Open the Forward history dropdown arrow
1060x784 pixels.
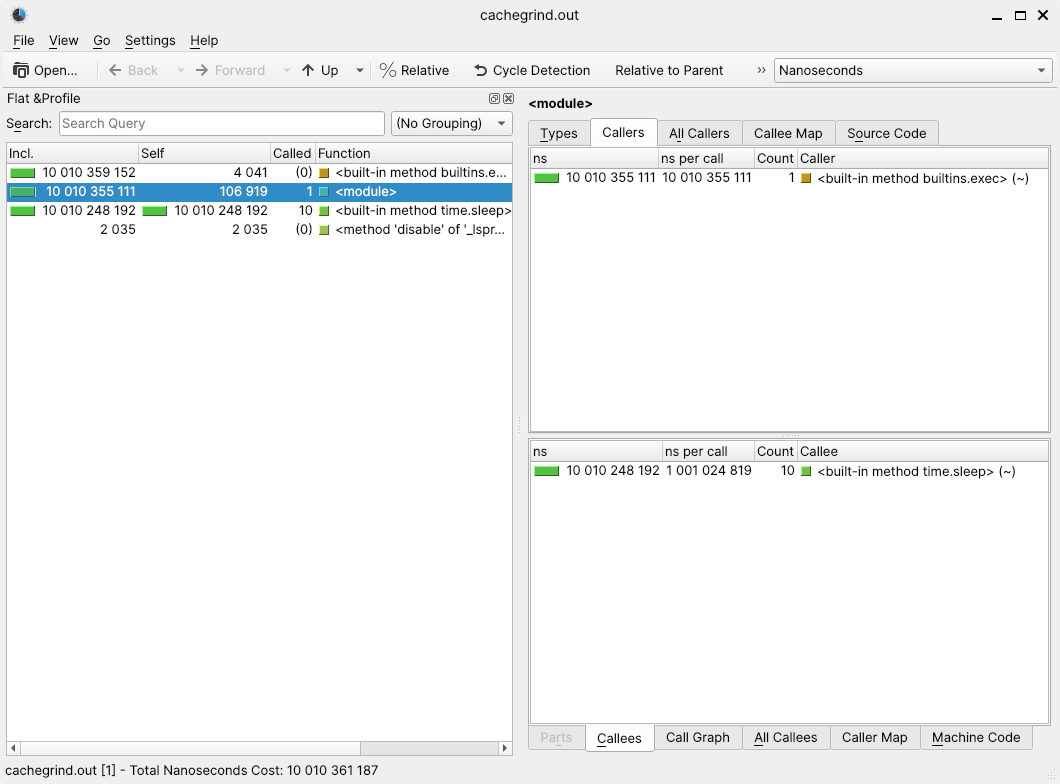coord(287,70)
